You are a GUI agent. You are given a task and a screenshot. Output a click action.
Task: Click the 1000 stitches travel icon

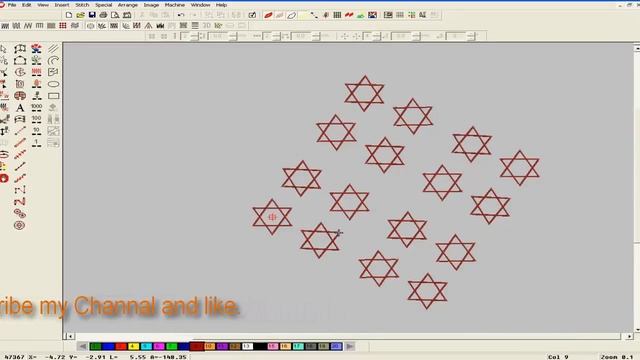(x=36, y=107)
